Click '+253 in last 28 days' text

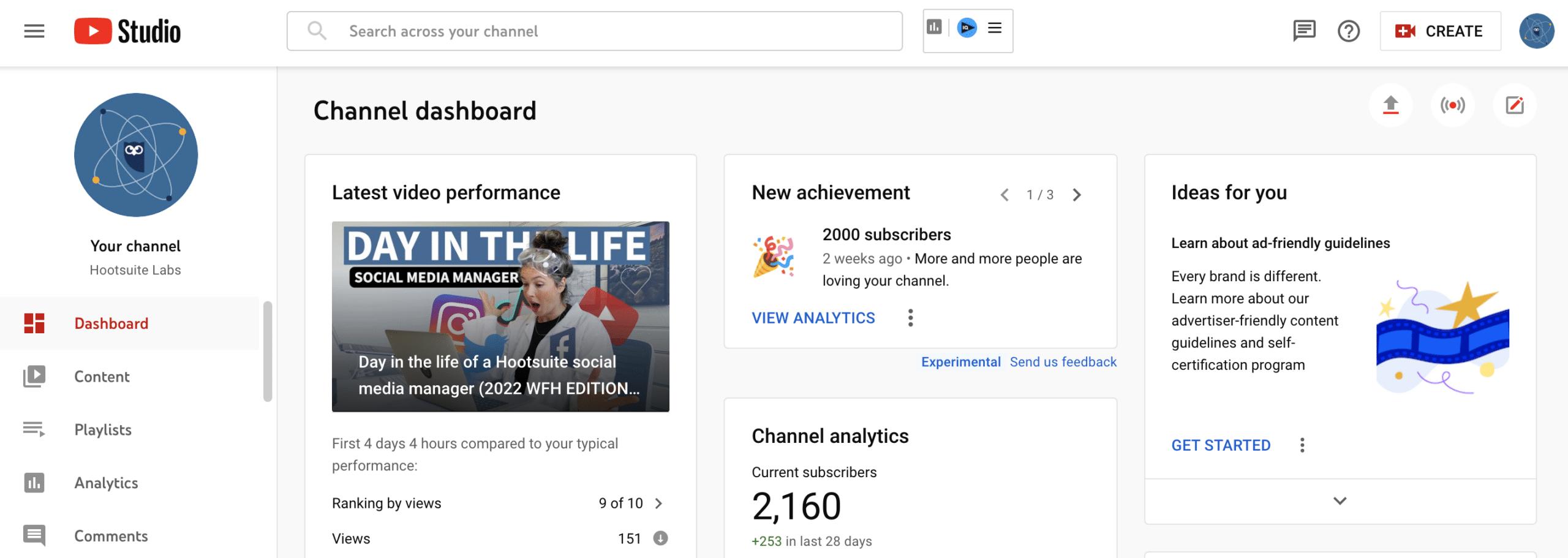(812, 541)
